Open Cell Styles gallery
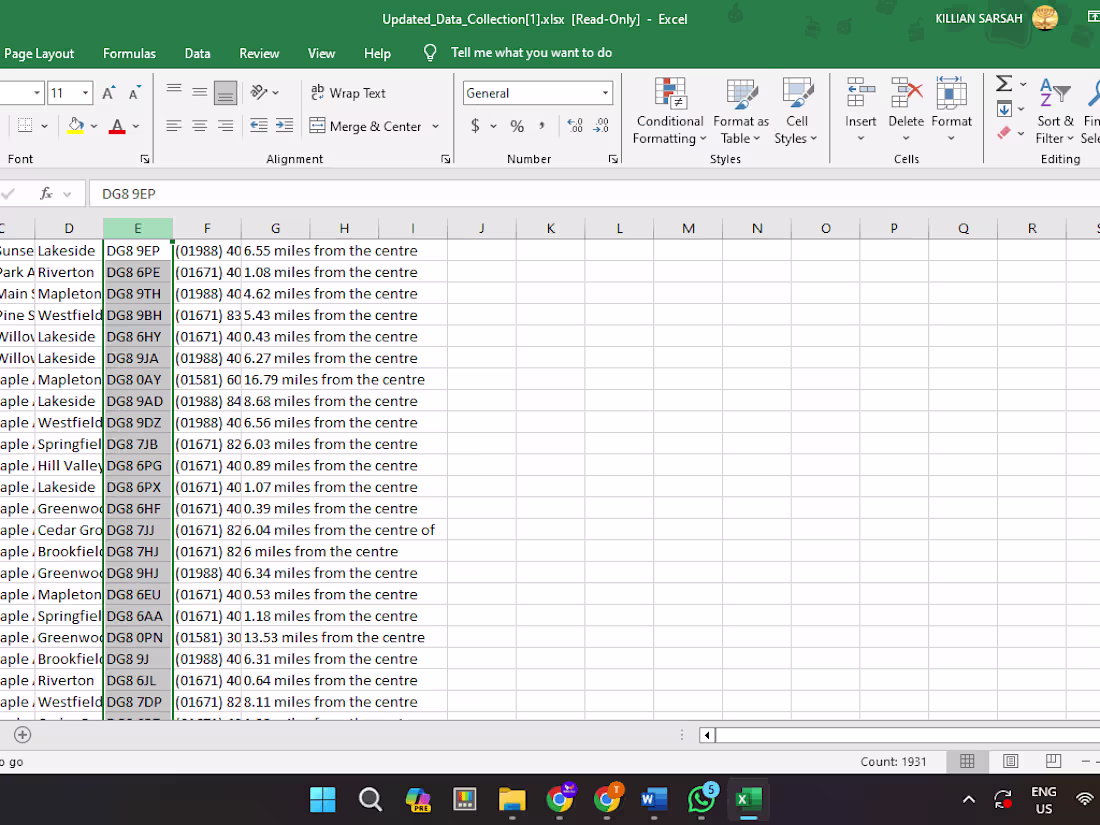The image size is (1100, 825). [796, 111]
